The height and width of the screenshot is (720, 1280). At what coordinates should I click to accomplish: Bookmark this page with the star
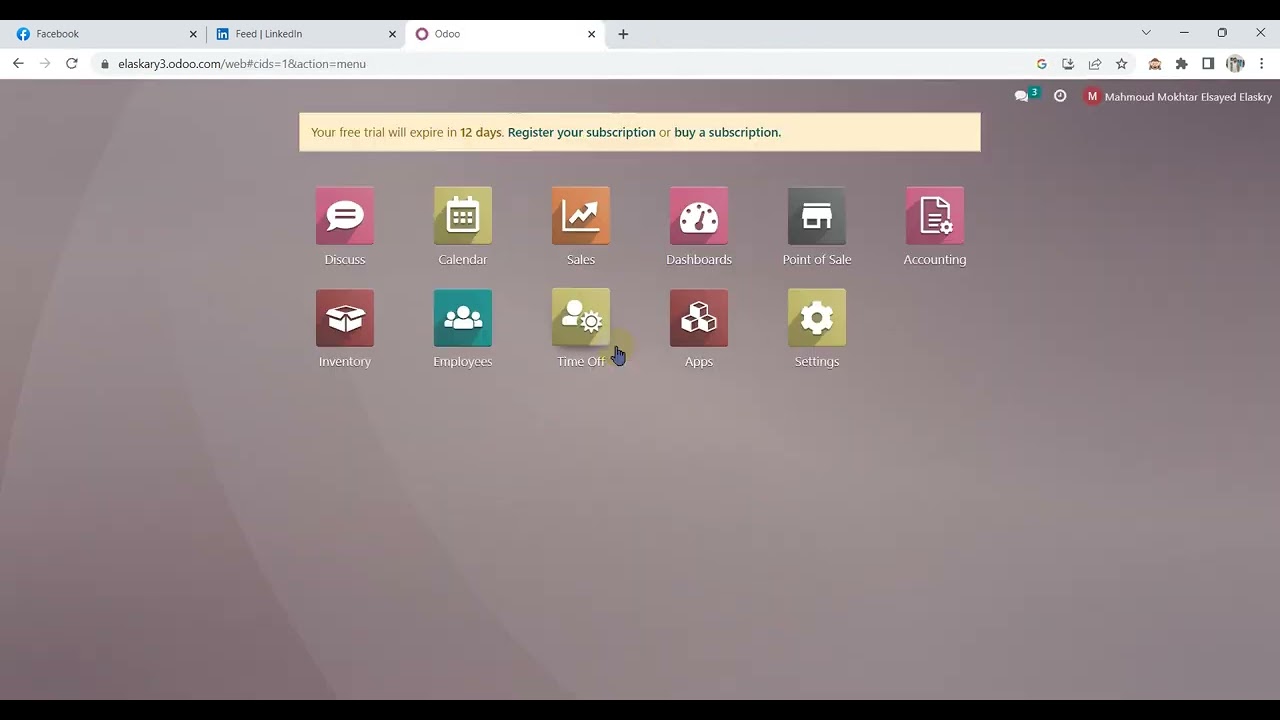coord(1122,64)
